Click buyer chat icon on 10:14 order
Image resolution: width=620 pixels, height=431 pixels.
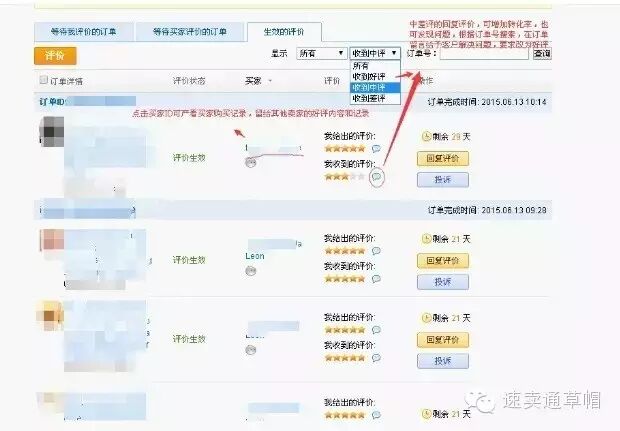click(251, 162)
